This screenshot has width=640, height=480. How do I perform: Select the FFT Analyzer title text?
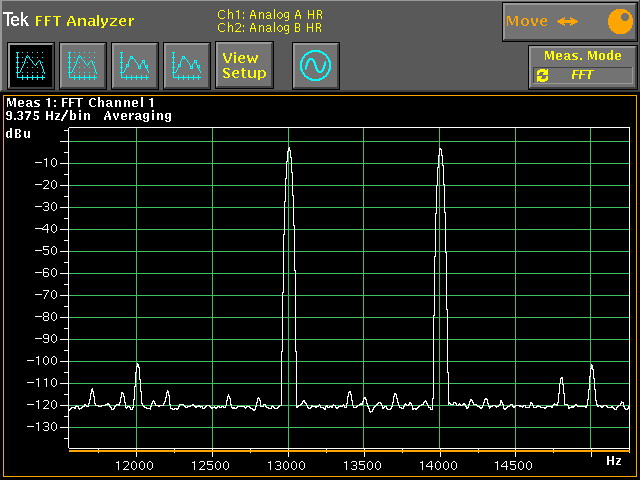point(84,21)
